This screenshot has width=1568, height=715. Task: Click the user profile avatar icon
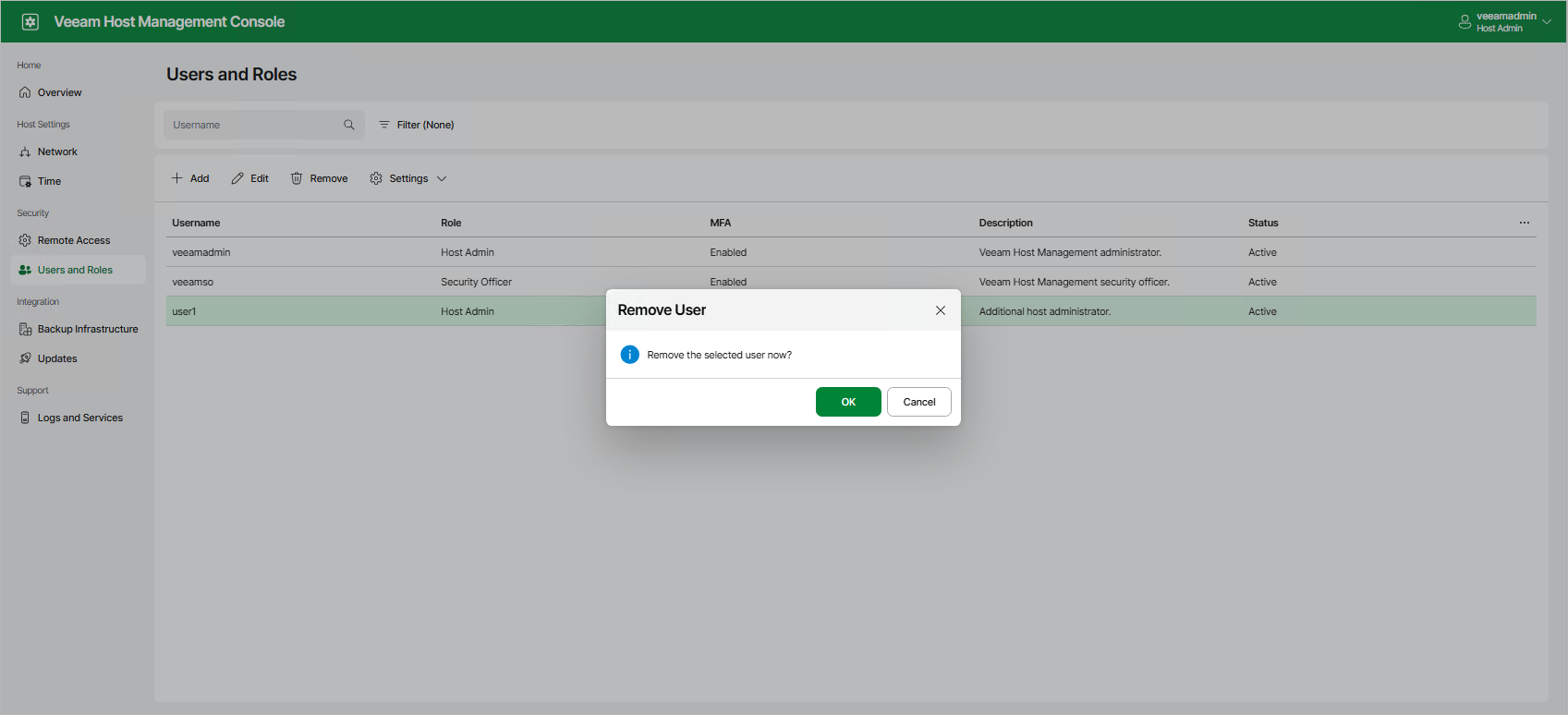pyautogui.click(x=1465, y=22)
